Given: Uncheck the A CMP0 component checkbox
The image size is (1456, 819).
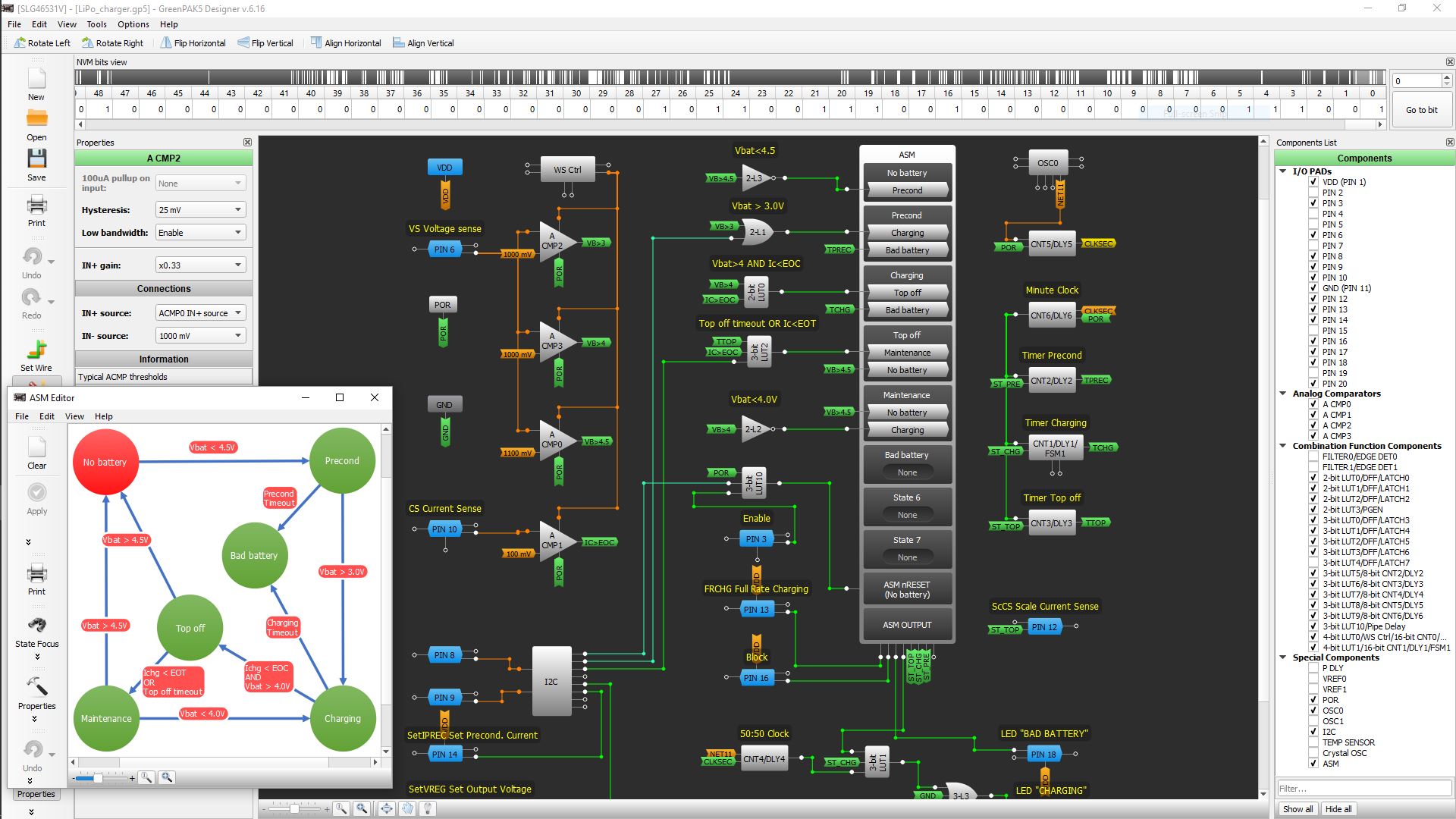Looking at the screenshot, I should click(1313, 404).
